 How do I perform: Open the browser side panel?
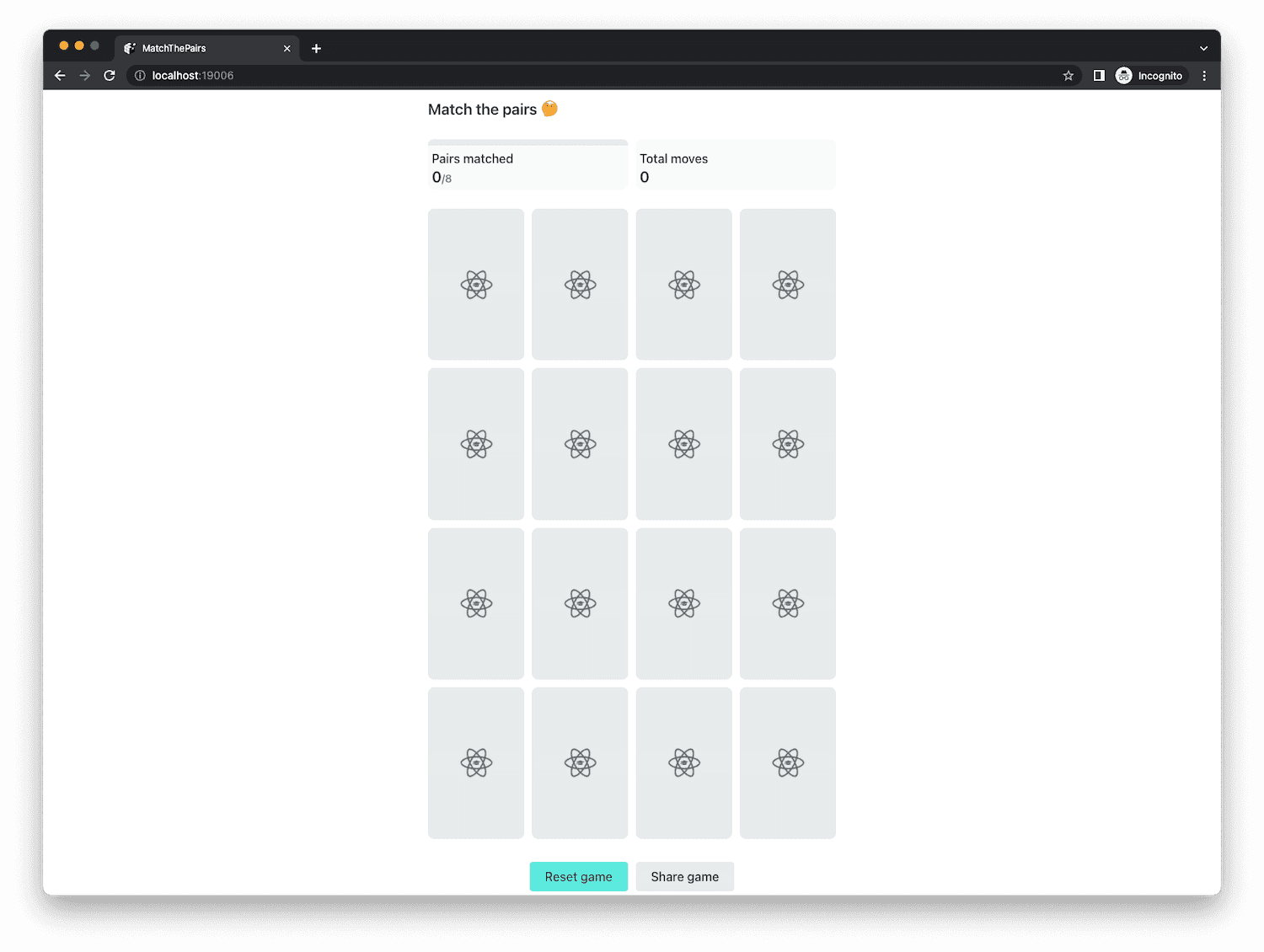(x=1099, y=76)
